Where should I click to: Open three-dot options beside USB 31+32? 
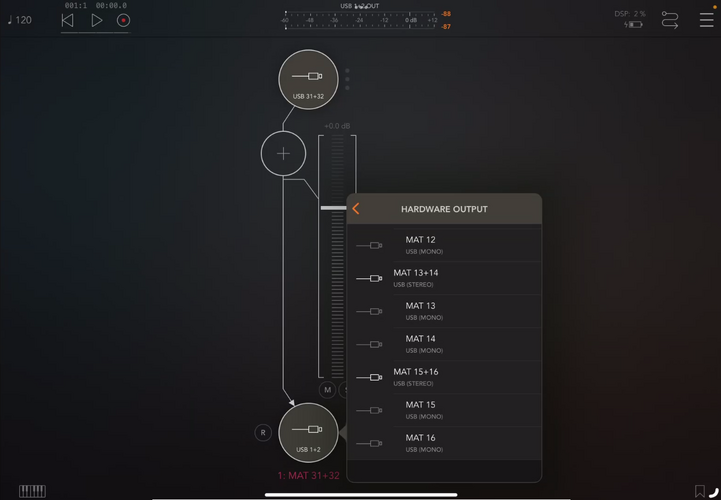[347, 79]
